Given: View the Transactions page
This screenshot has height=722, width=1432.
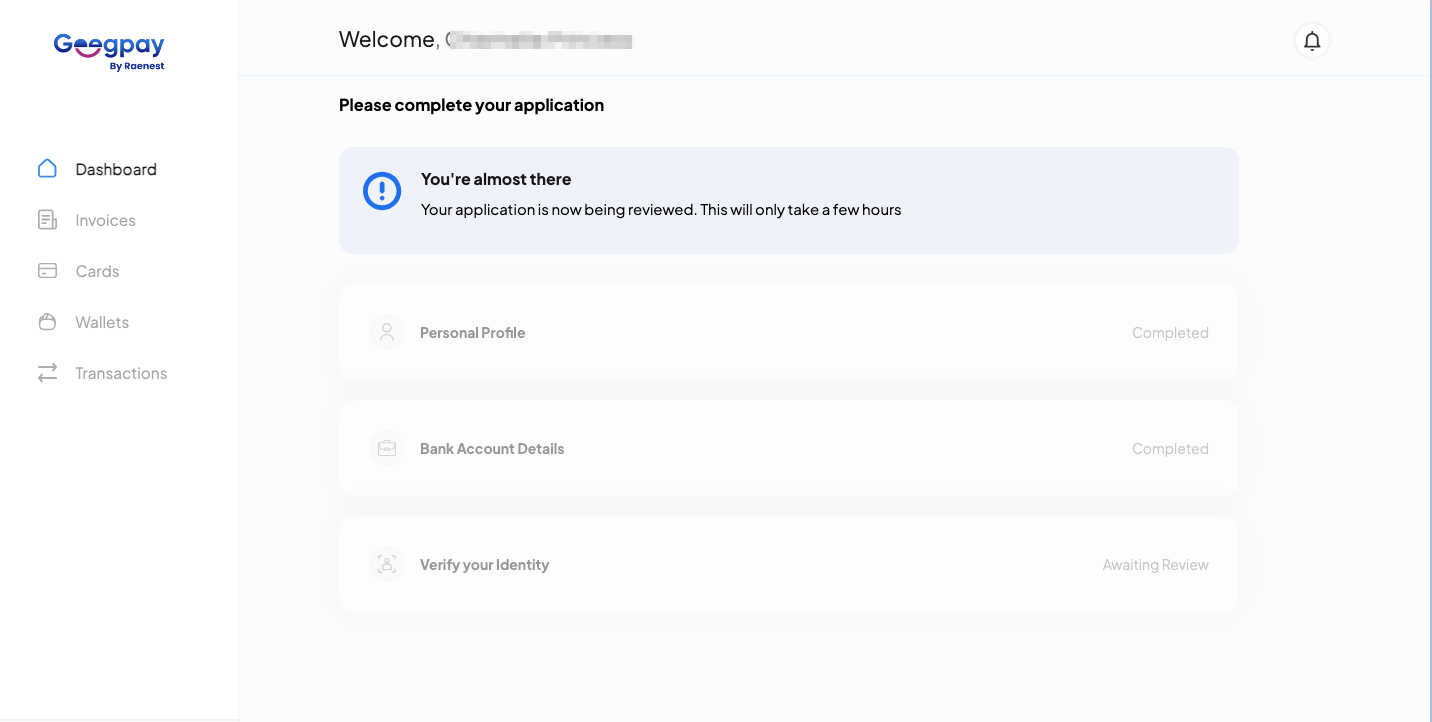Looking at the screenshot, I should click(121, 373).
